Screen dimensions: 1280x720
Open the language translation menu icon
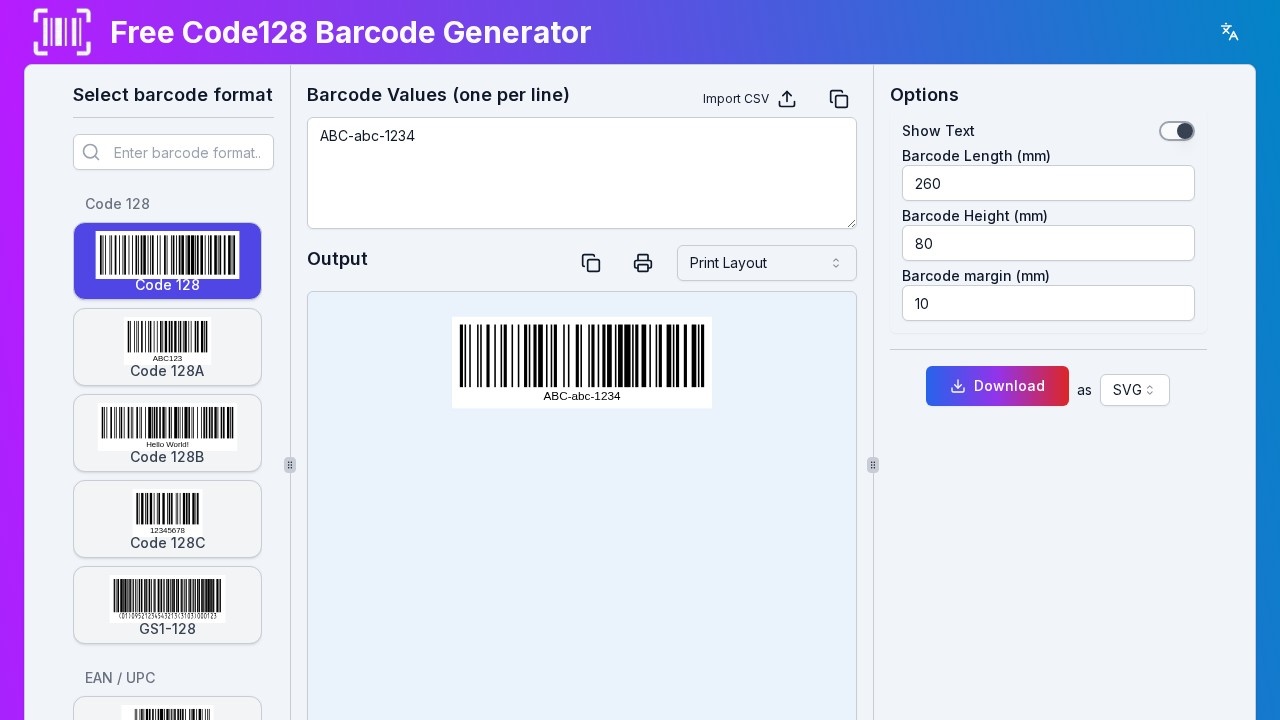click(x=1230, y=32)
